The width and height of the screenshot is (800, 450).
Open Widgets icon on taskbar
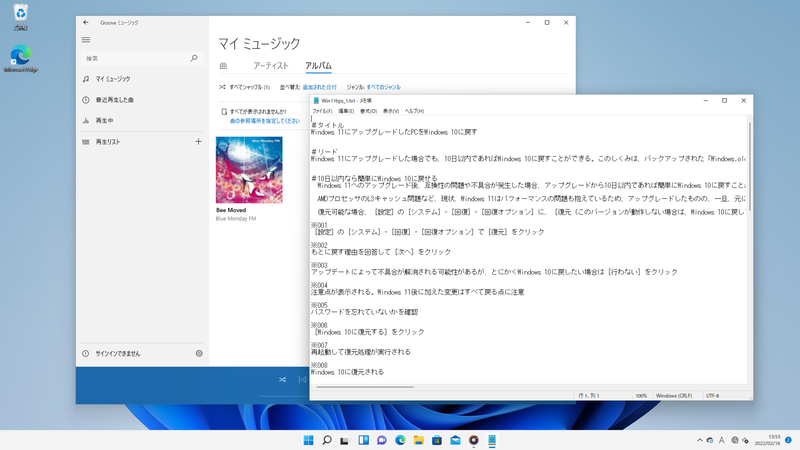point(363,440)
